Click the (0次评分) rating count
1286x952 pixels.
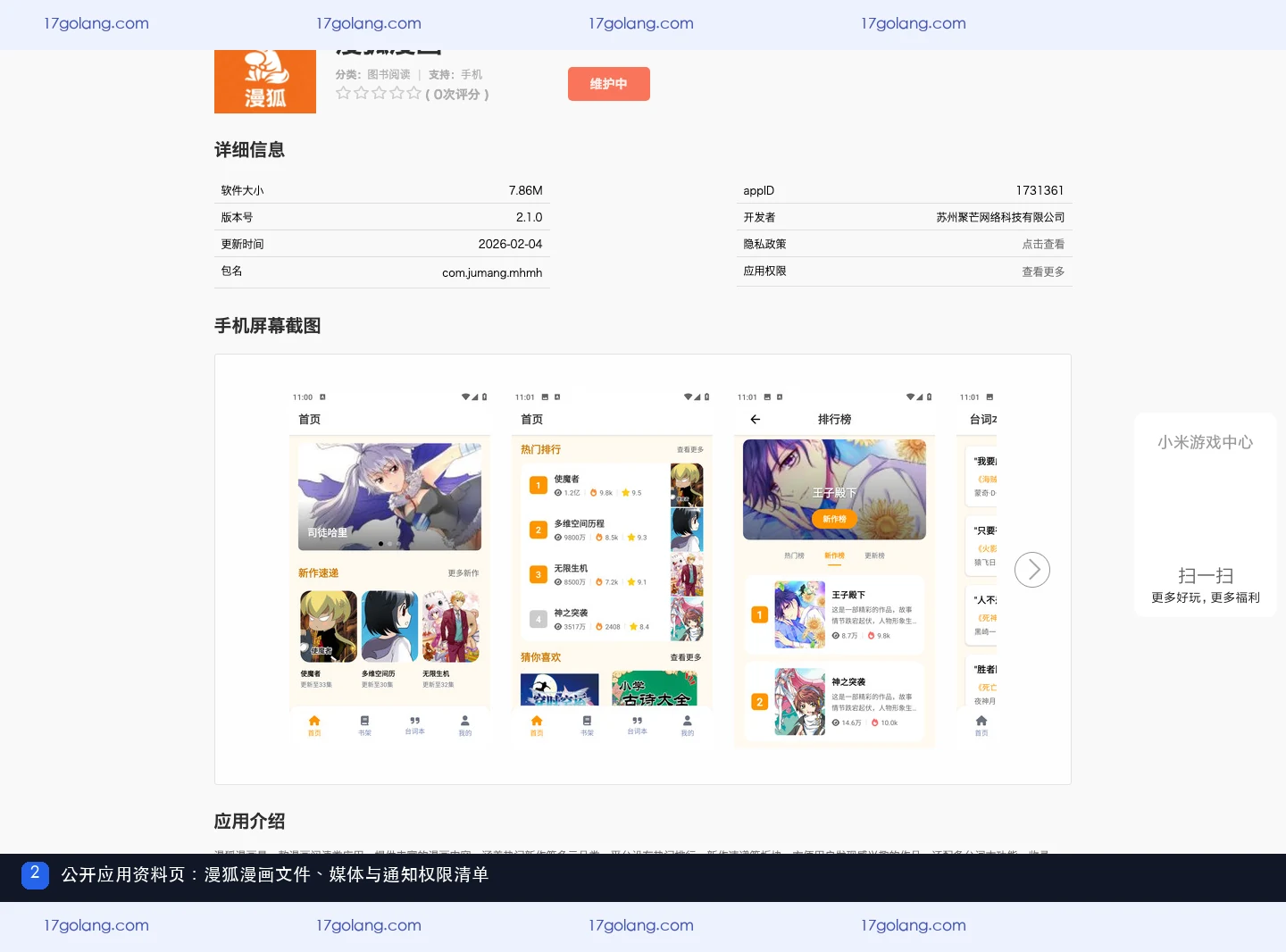[x=457, y=94]
